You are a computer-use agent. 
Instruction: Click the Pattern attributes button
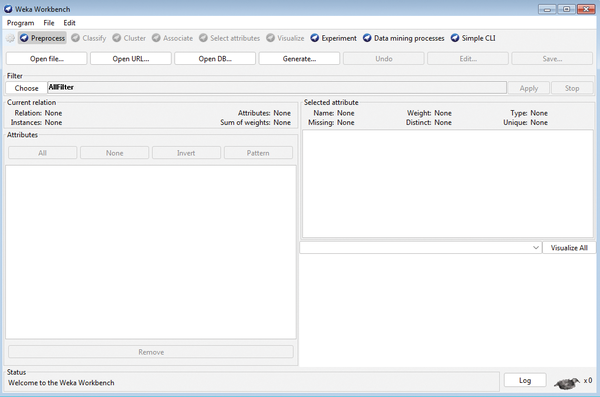[258, 153]
